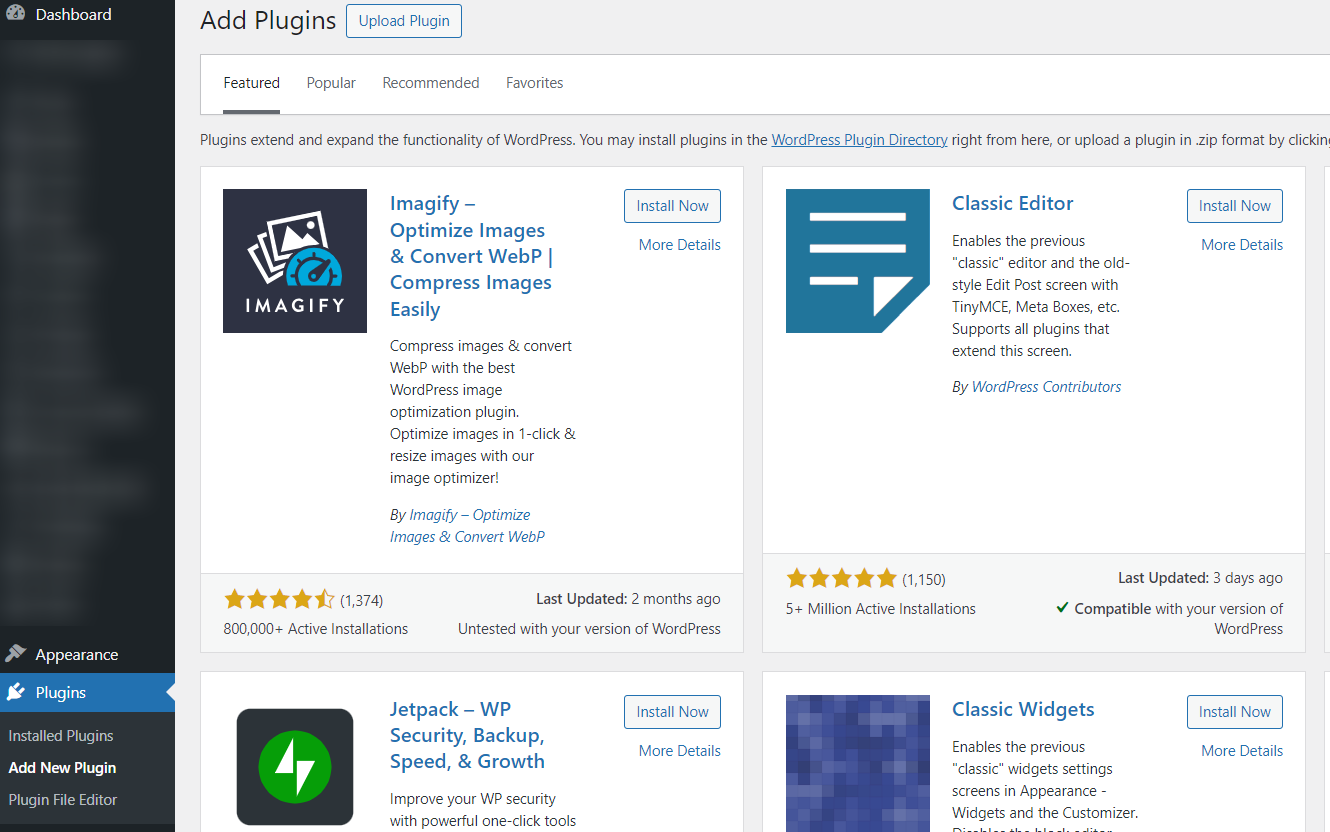Open the Classic Widgets plugin icon

pyautogui.click(x=858, y=763)
